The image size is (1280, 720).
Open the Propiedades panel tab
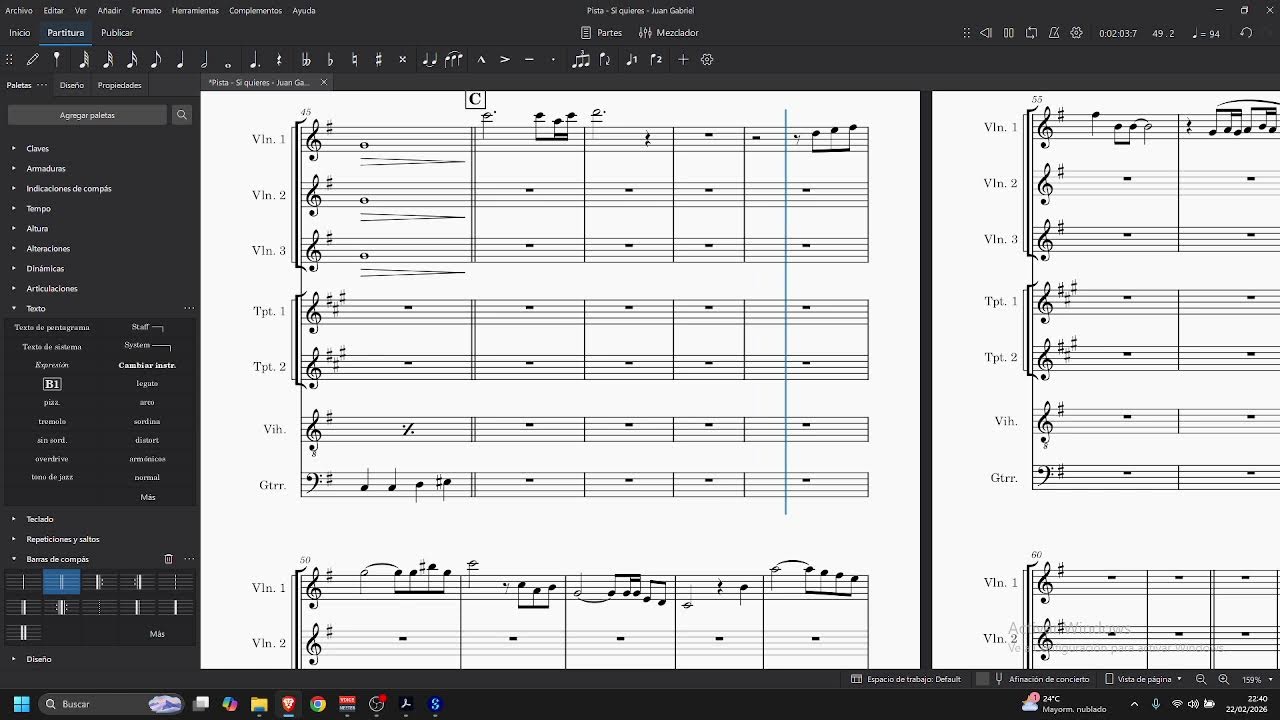pos(119,85)
